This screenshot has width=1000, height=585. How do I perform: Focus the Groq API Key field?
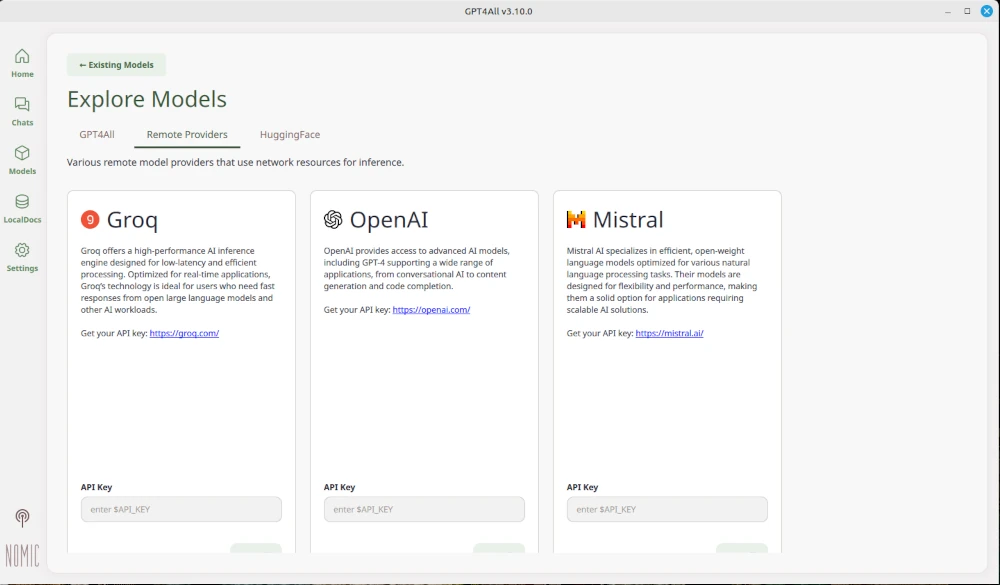(181, 509)
